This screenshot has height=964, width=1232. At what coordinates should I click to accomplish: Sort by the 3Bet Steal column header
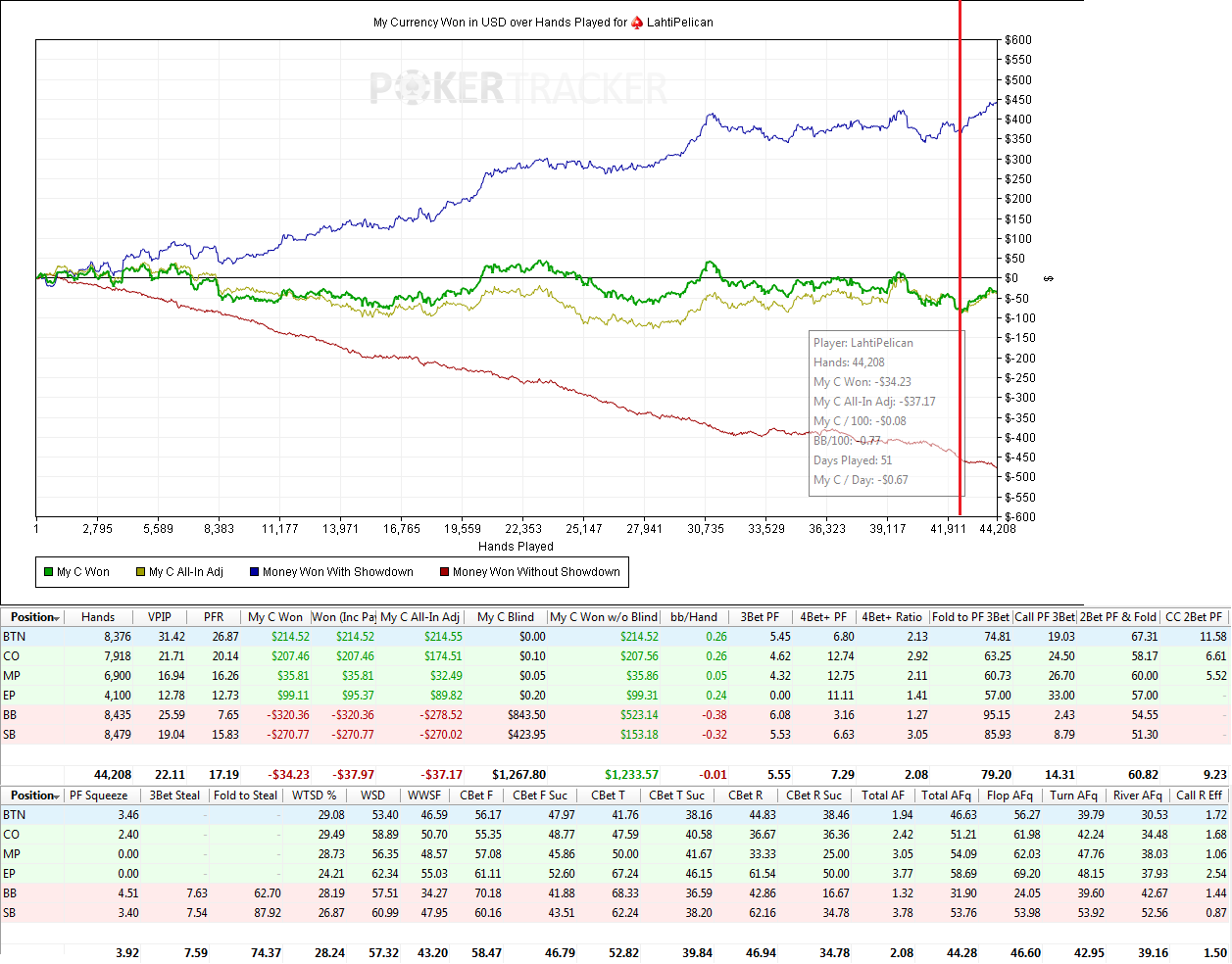(x=174, y=795)
